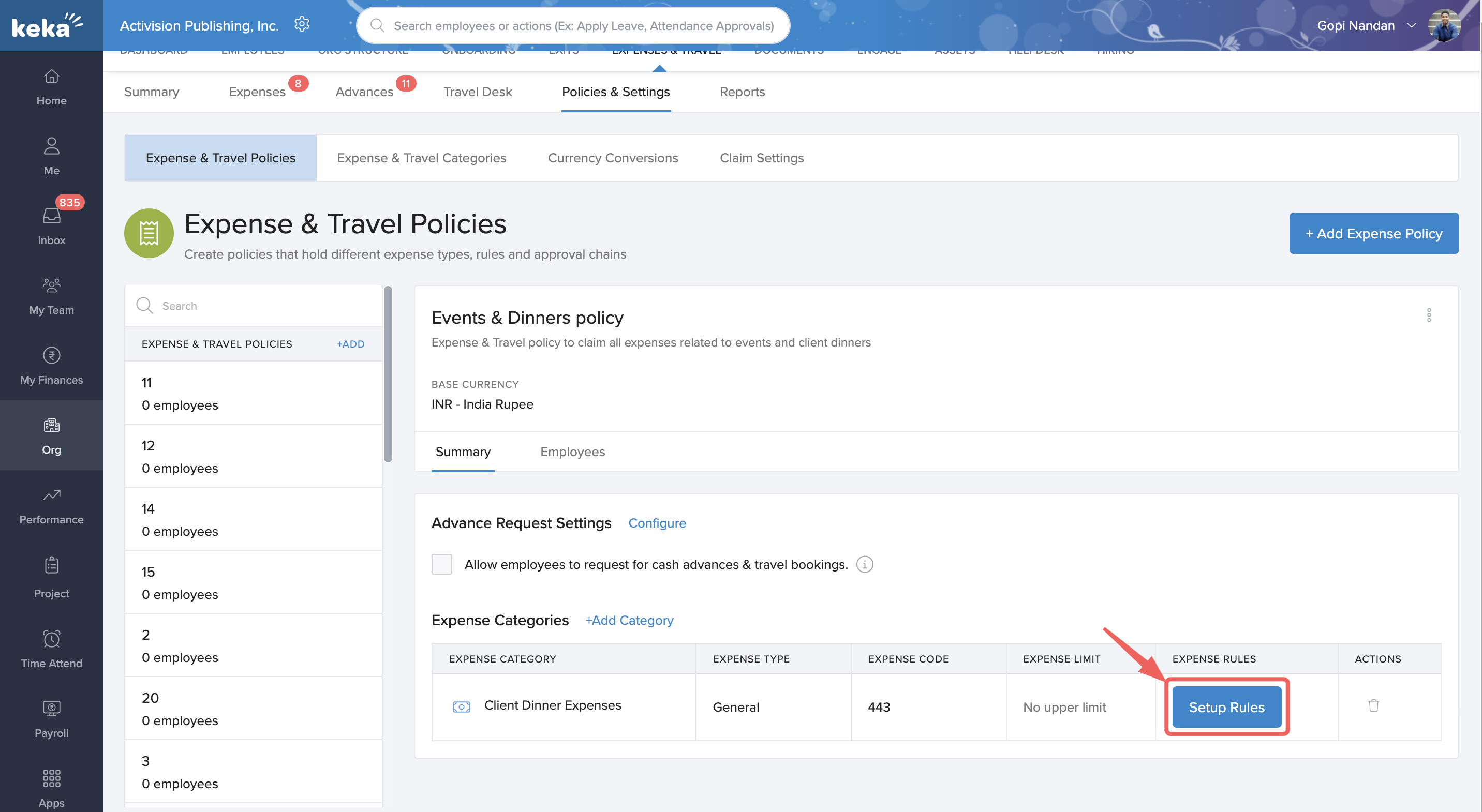Open the Employees tab of policy
The image size is (1482, 812).
click(x=572, y=452)
